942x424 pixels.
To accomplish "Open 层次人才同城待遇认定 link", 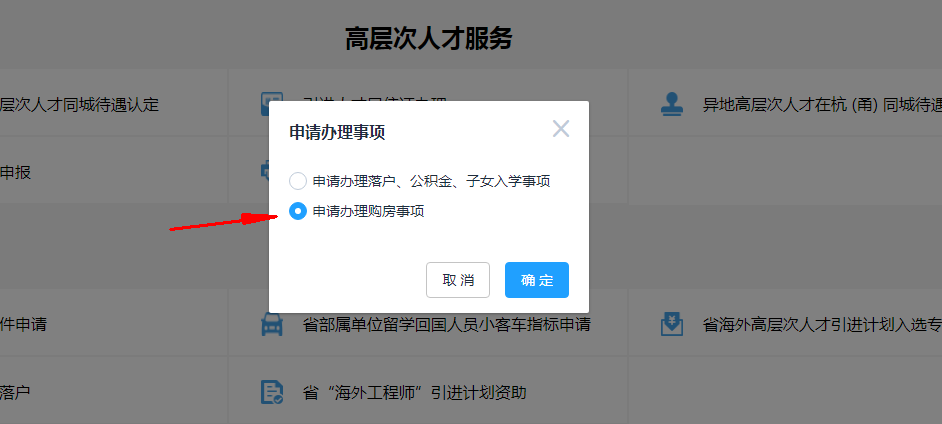I will pyautogui.click(x=79, y=104).
